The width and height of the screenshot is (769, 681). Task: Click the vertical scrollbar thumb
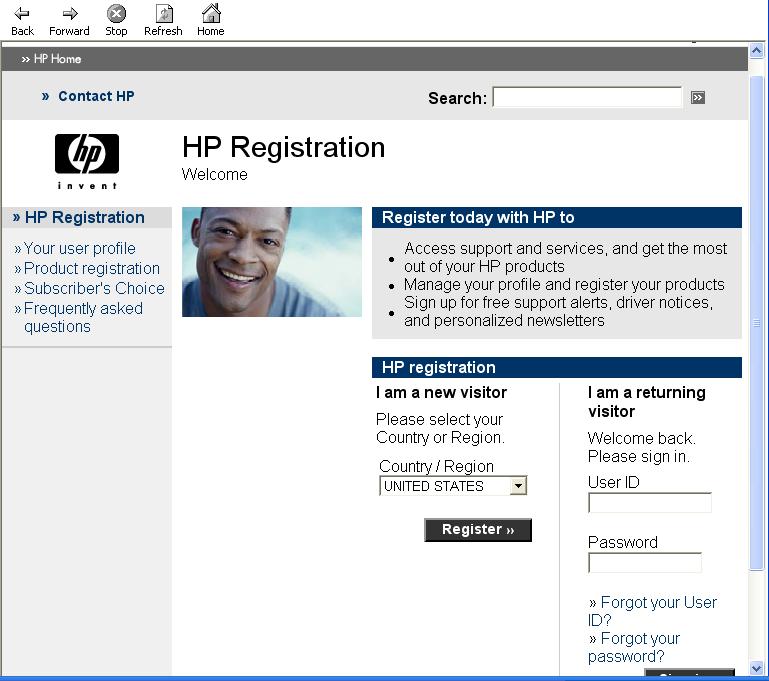[x=756, y=323]
